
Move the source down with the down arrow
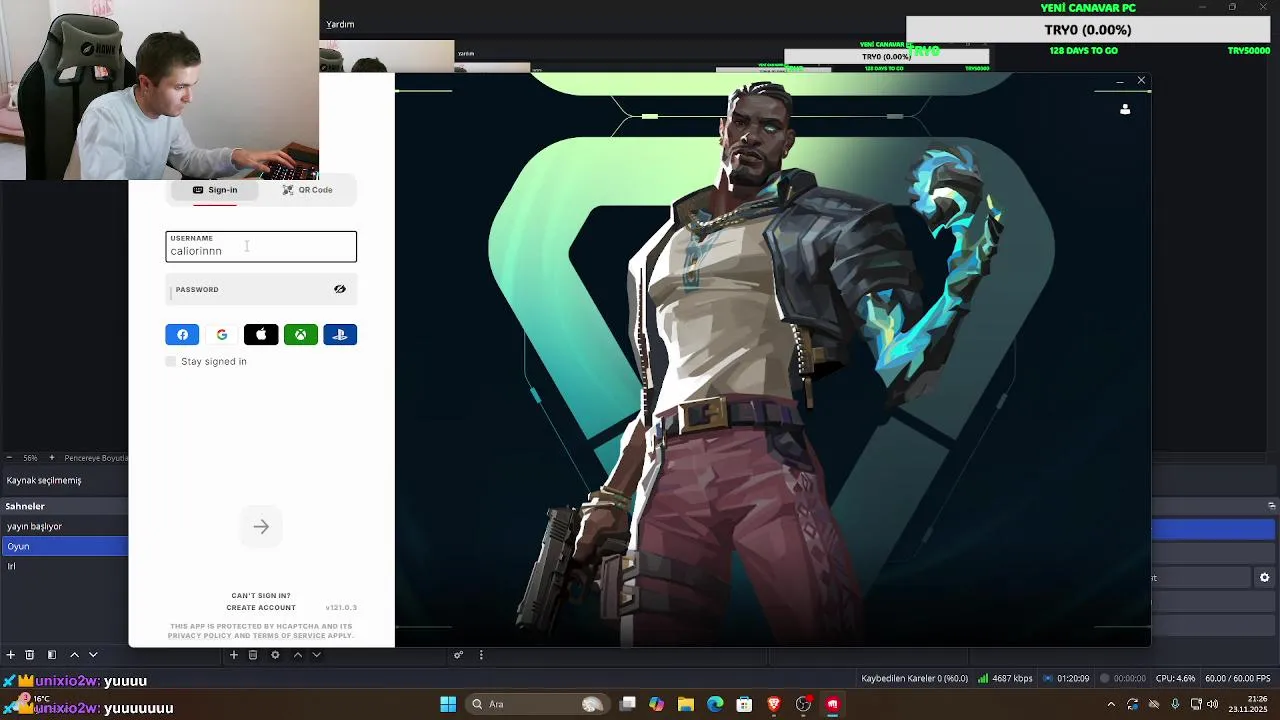[x=316, y=655]
